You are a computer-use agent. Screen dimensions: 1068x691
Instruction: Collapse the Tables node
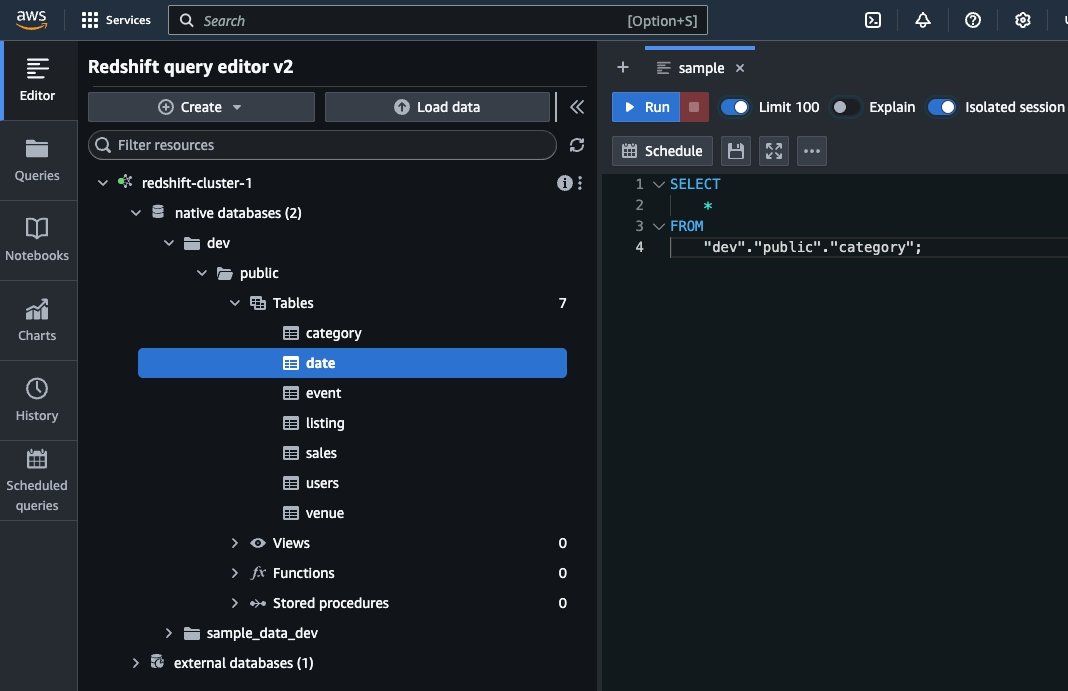click(x=234, y=302)
